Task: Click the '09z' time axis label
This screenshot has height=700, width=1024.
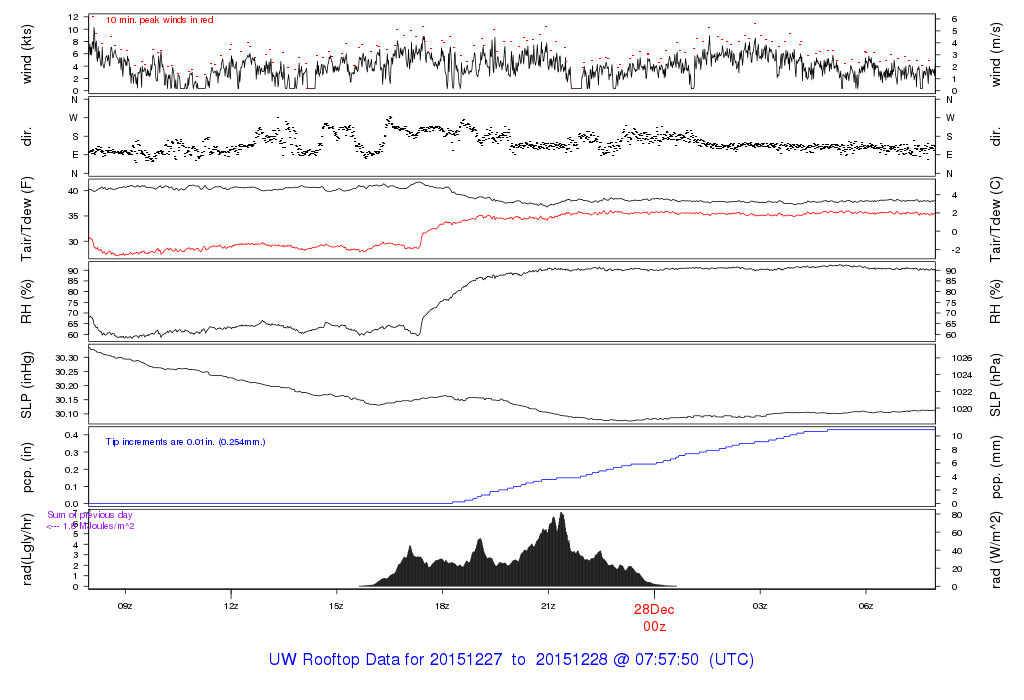Action: (125, 606)
